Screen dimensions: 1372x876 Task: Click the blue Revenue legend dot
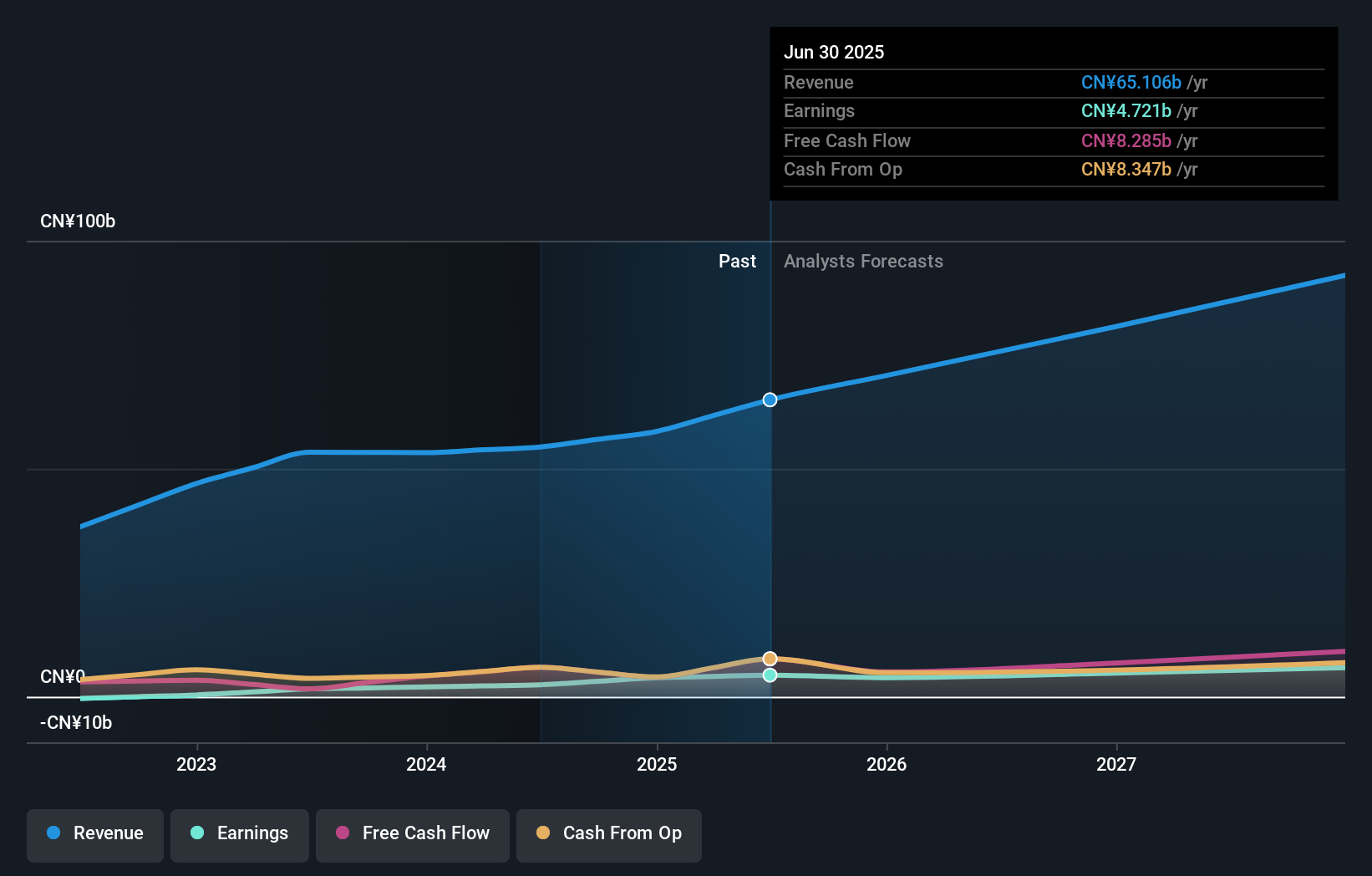tap(52, 833)
